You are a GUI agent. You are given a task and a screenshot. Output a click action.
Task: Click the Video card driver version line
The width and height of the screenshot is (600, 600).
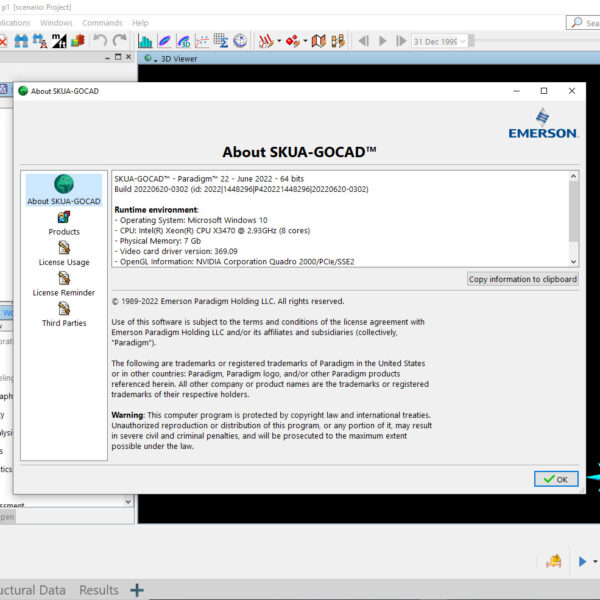(x=176, y=251)
